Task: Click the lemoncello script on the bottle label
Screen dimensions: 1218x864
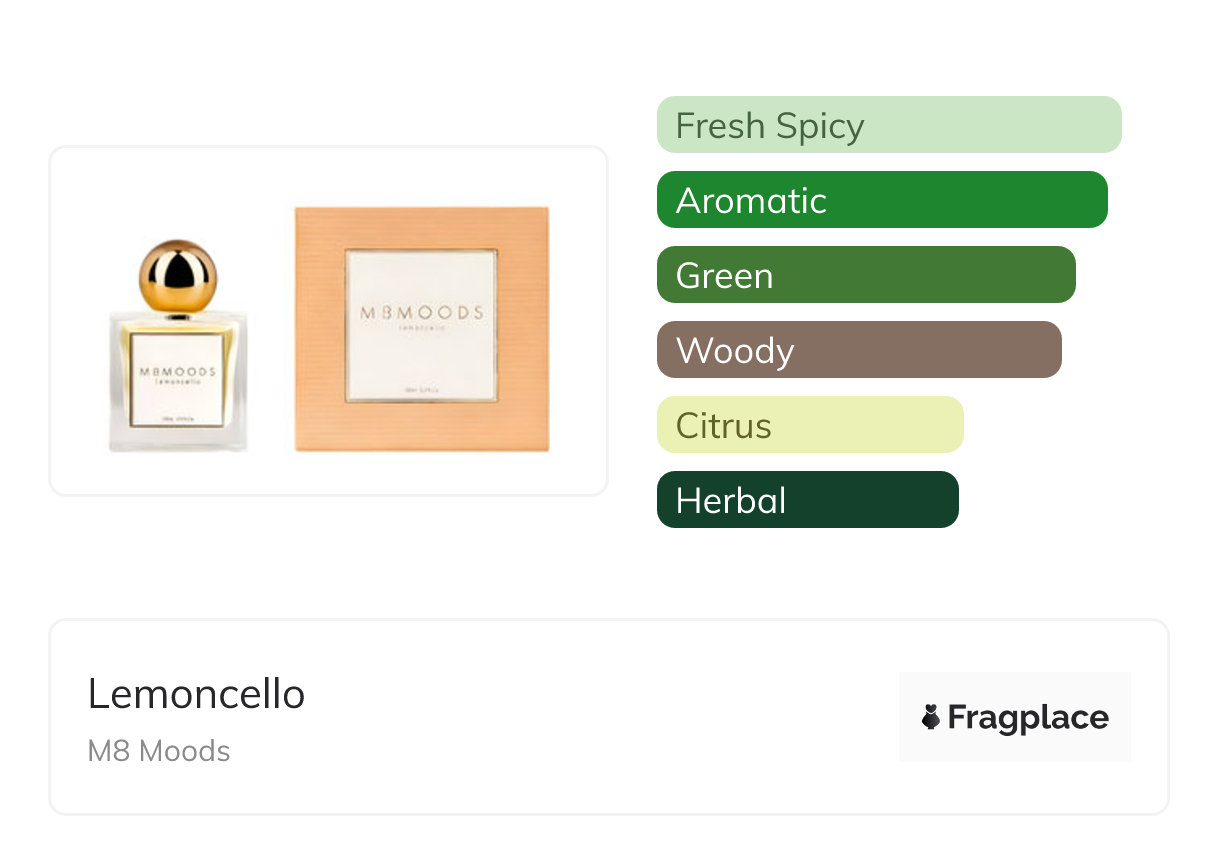Action: coord(177,381)
